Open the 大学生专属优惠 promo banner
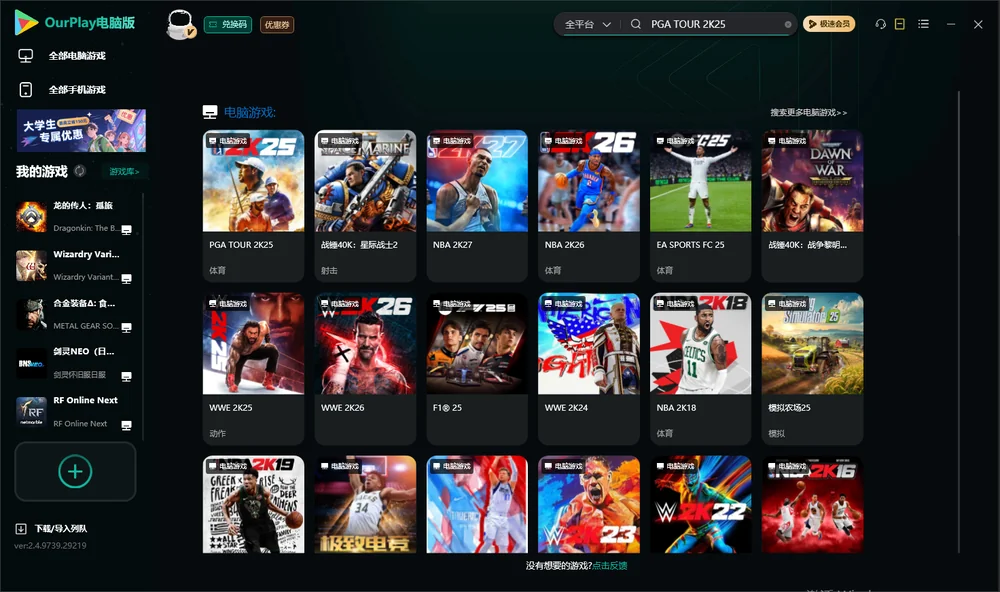1000x592 pixels. 82,131
